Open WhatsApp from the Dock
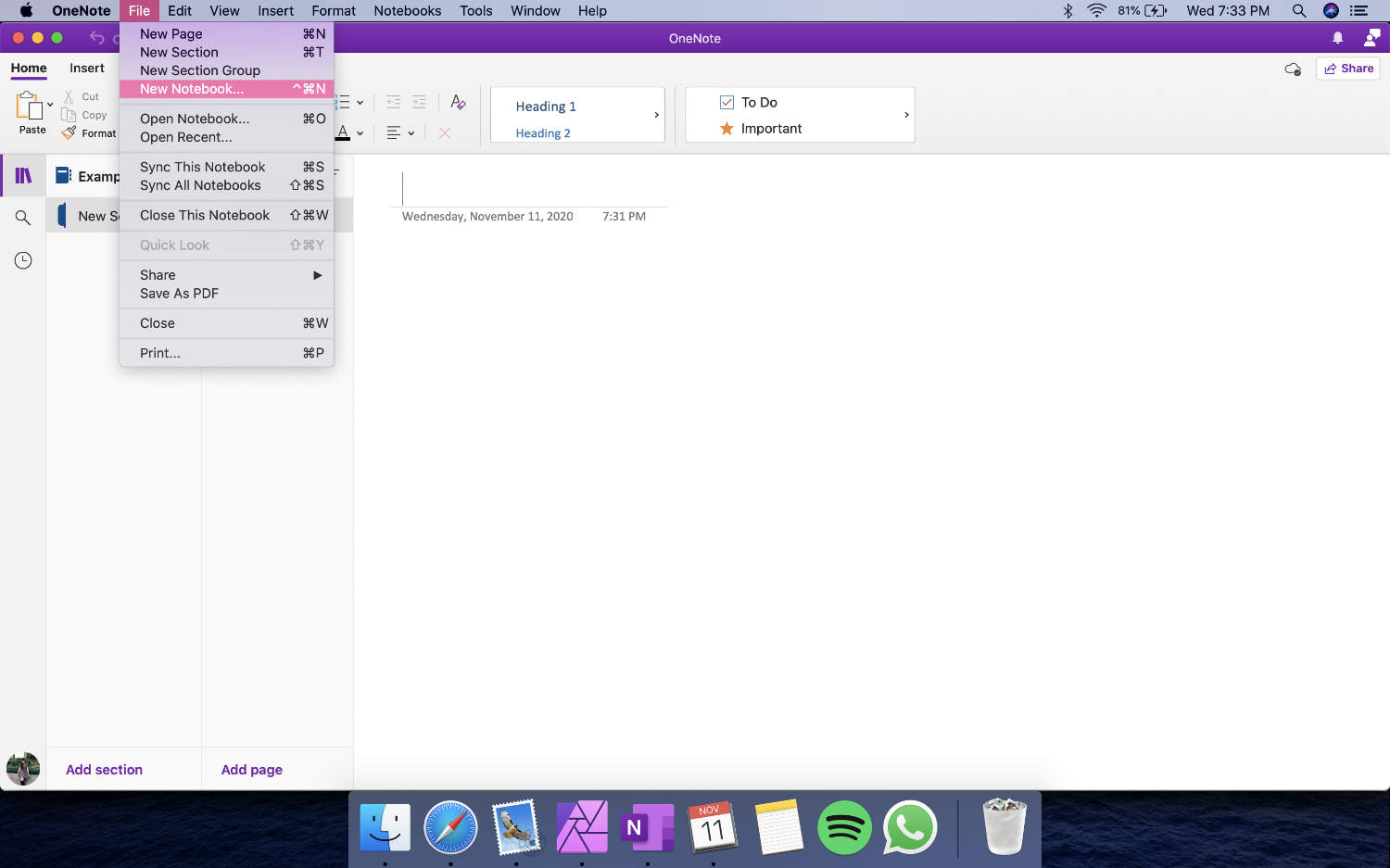This screenshot has width=1390, height=868. point(910,827)
